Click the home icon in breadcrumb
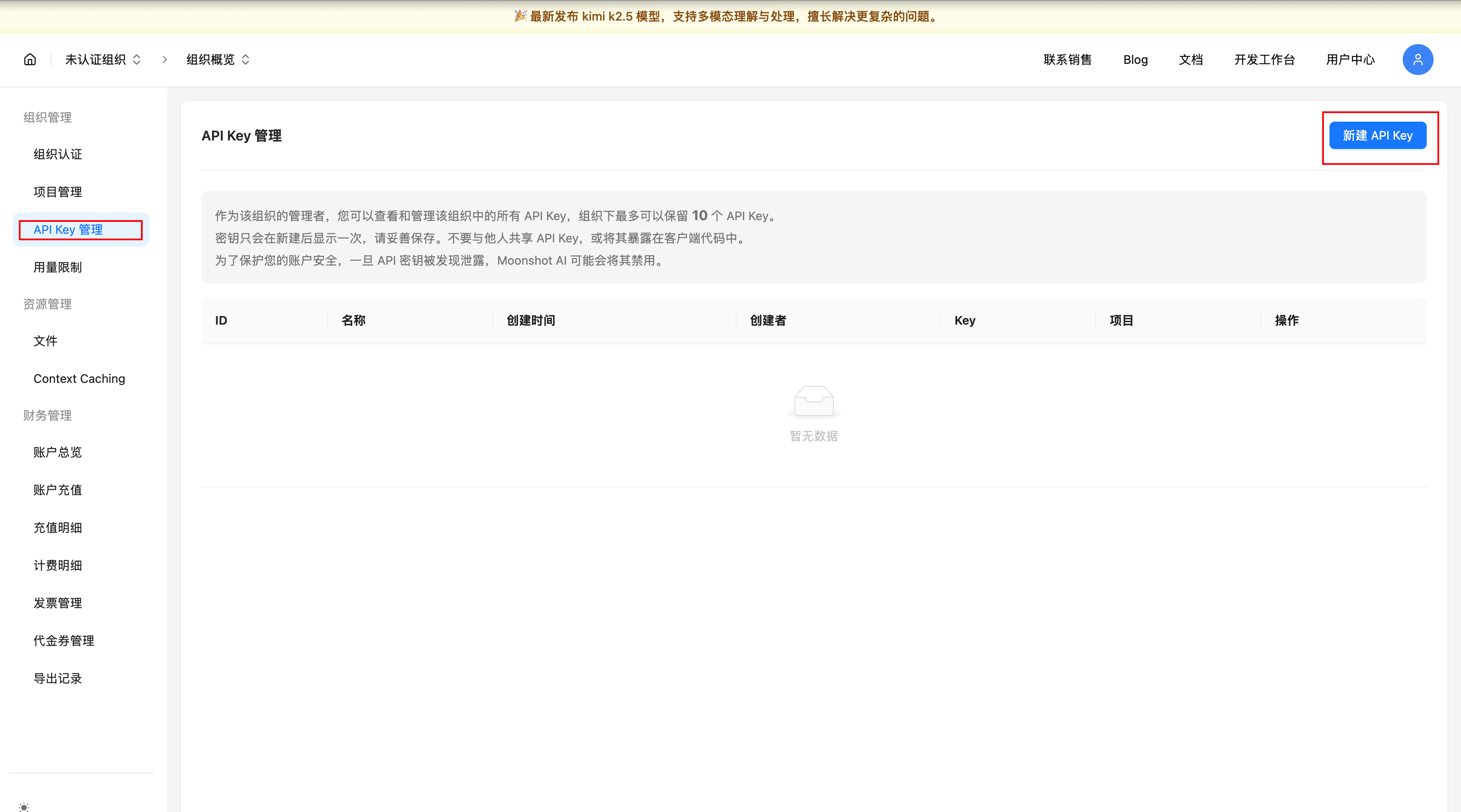 [30, 60]
